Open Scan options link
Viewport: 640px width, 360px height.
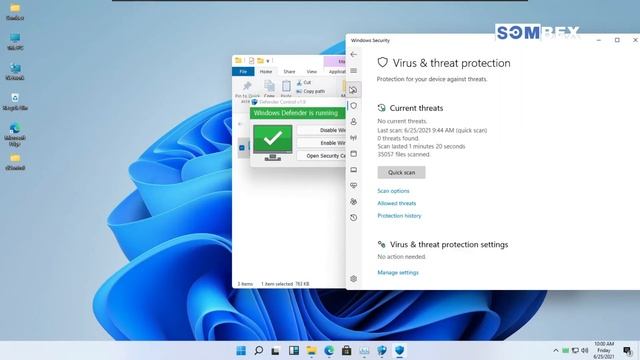click(393, 191)
